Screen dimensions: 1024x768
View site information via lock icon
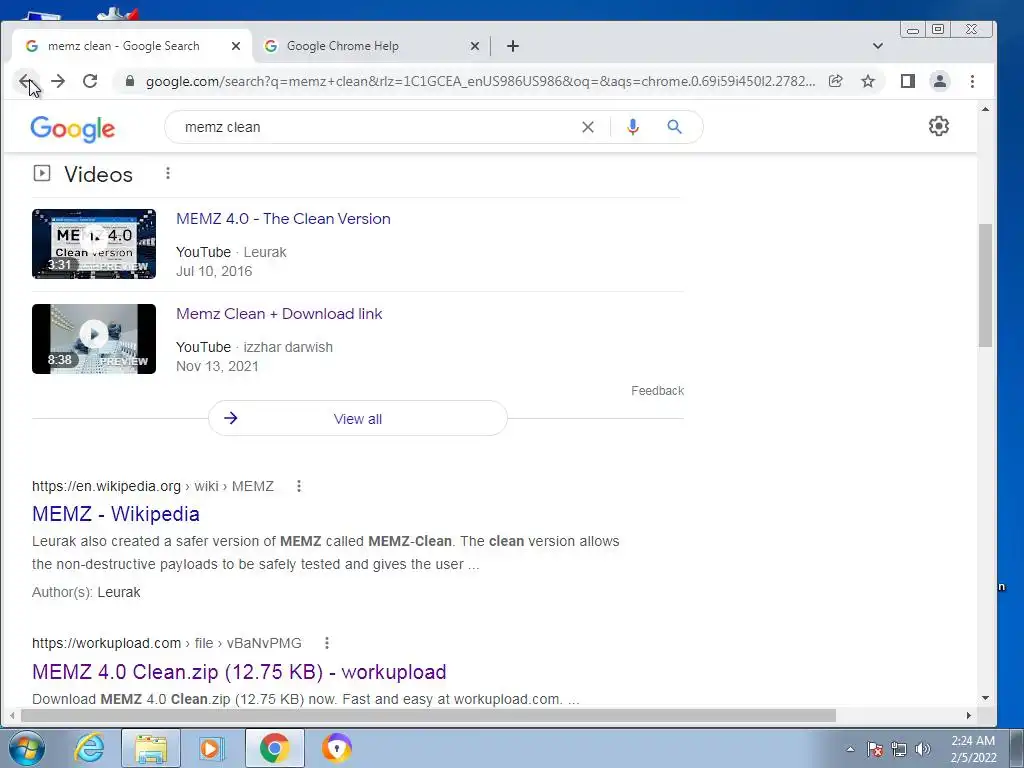(x=129, y=81)
